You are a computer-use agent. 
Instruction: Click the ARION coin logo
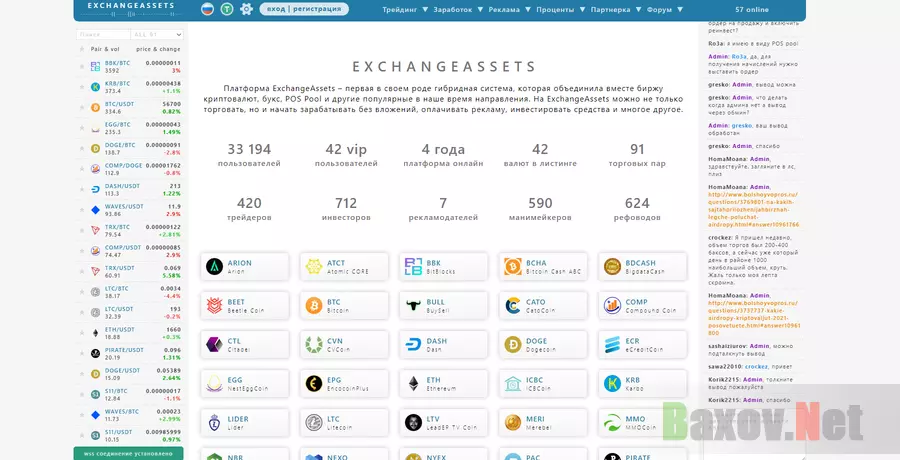tap(214, 266)
